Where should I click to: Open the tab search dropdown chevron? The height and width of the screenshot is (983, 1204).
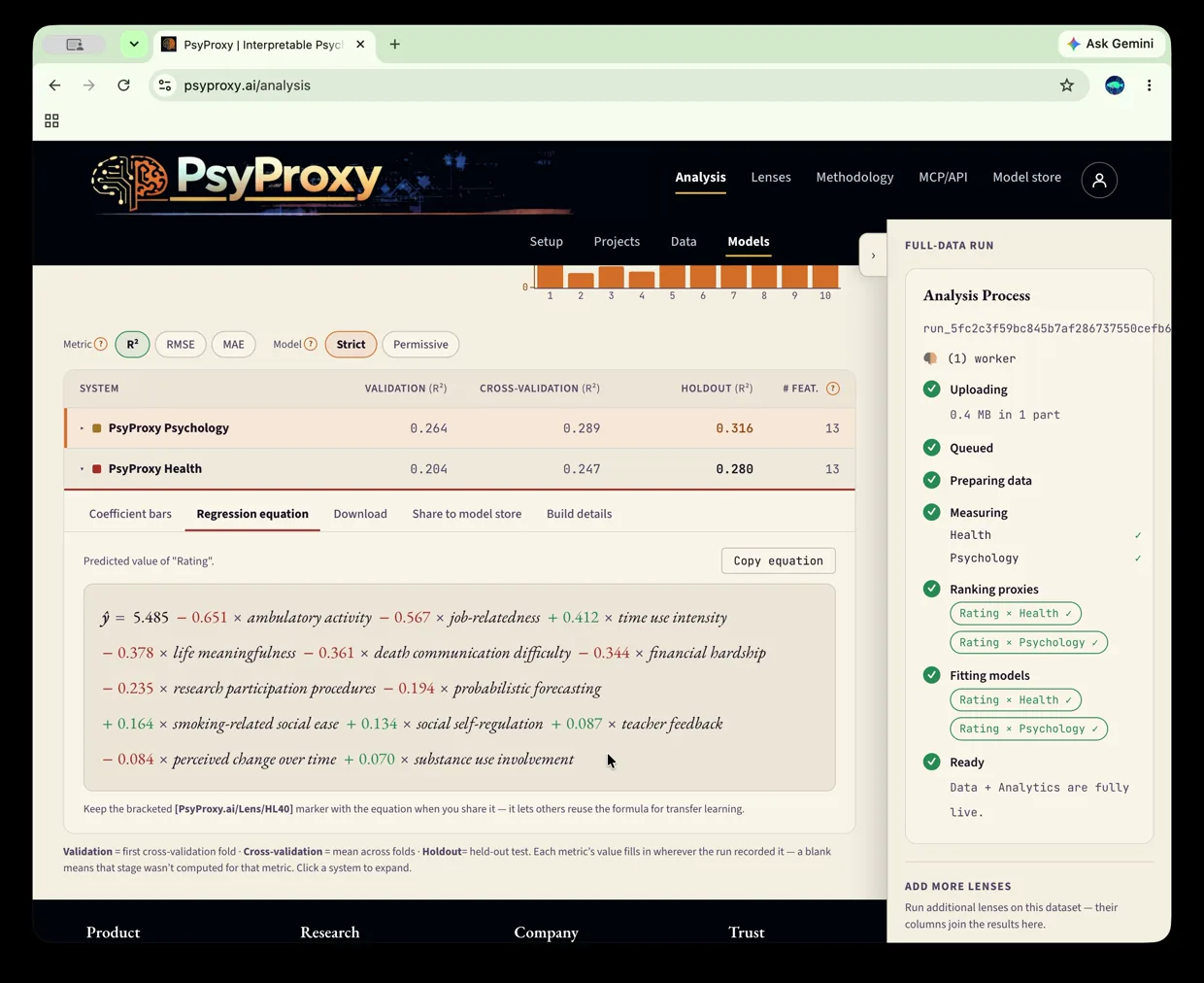(134, 45)
